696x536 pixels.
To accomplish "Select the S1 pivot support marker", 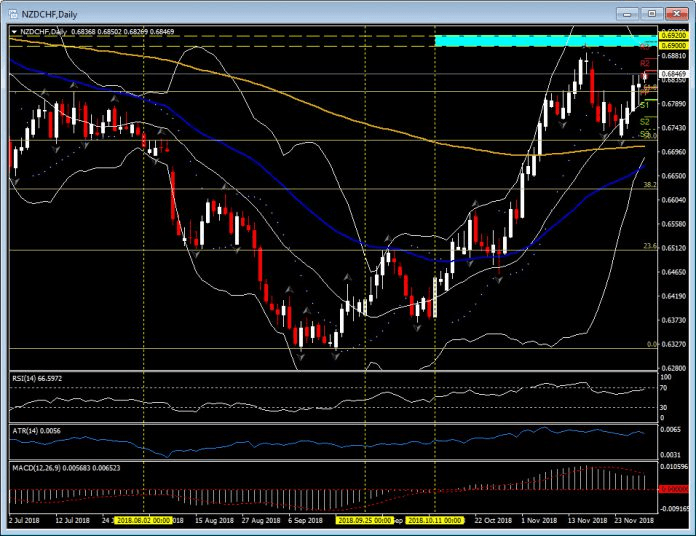I will [645, 104].
